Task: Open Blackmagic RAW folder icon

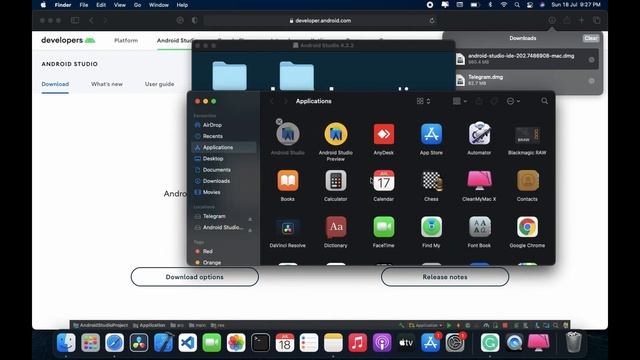Action: tap(527, 135)
